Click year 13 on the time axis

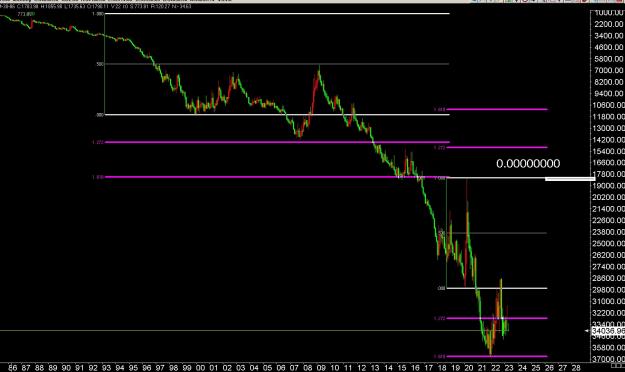[x=375, y=368]
